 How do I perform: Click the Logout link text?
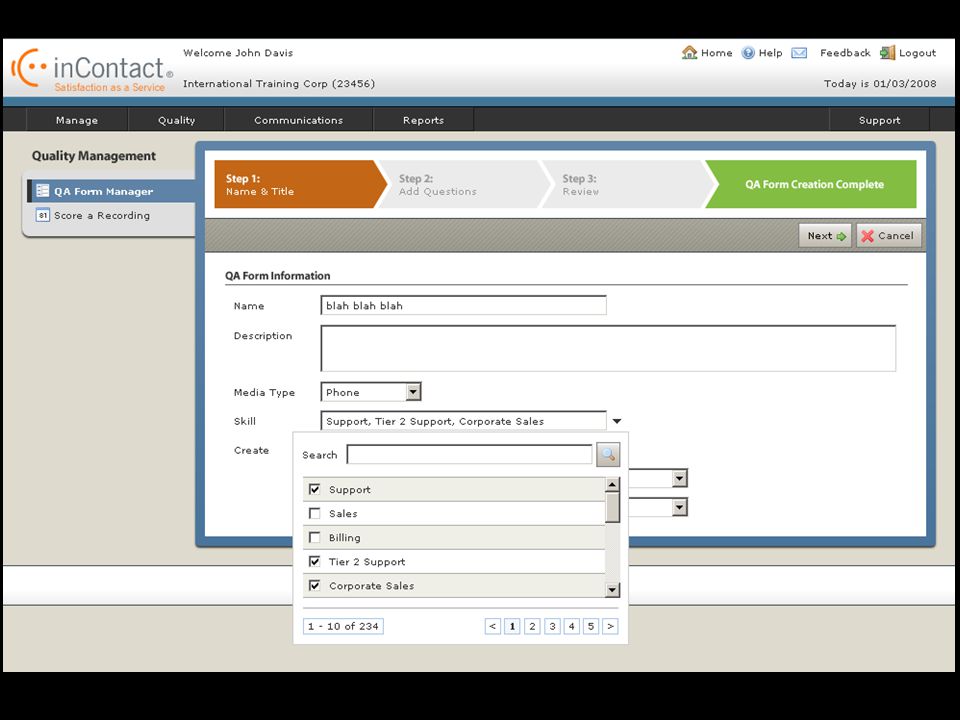(x=917, y=53)
